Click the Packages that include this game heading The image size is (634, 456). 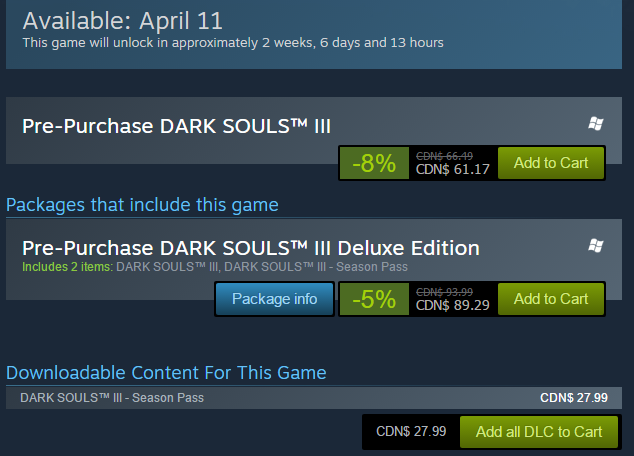[x=142, y=205]
